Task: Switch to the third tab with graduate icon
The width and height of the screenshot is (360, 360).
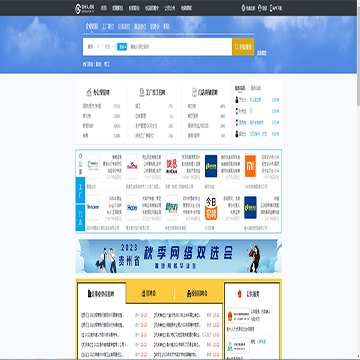Action: pos(198,293)
